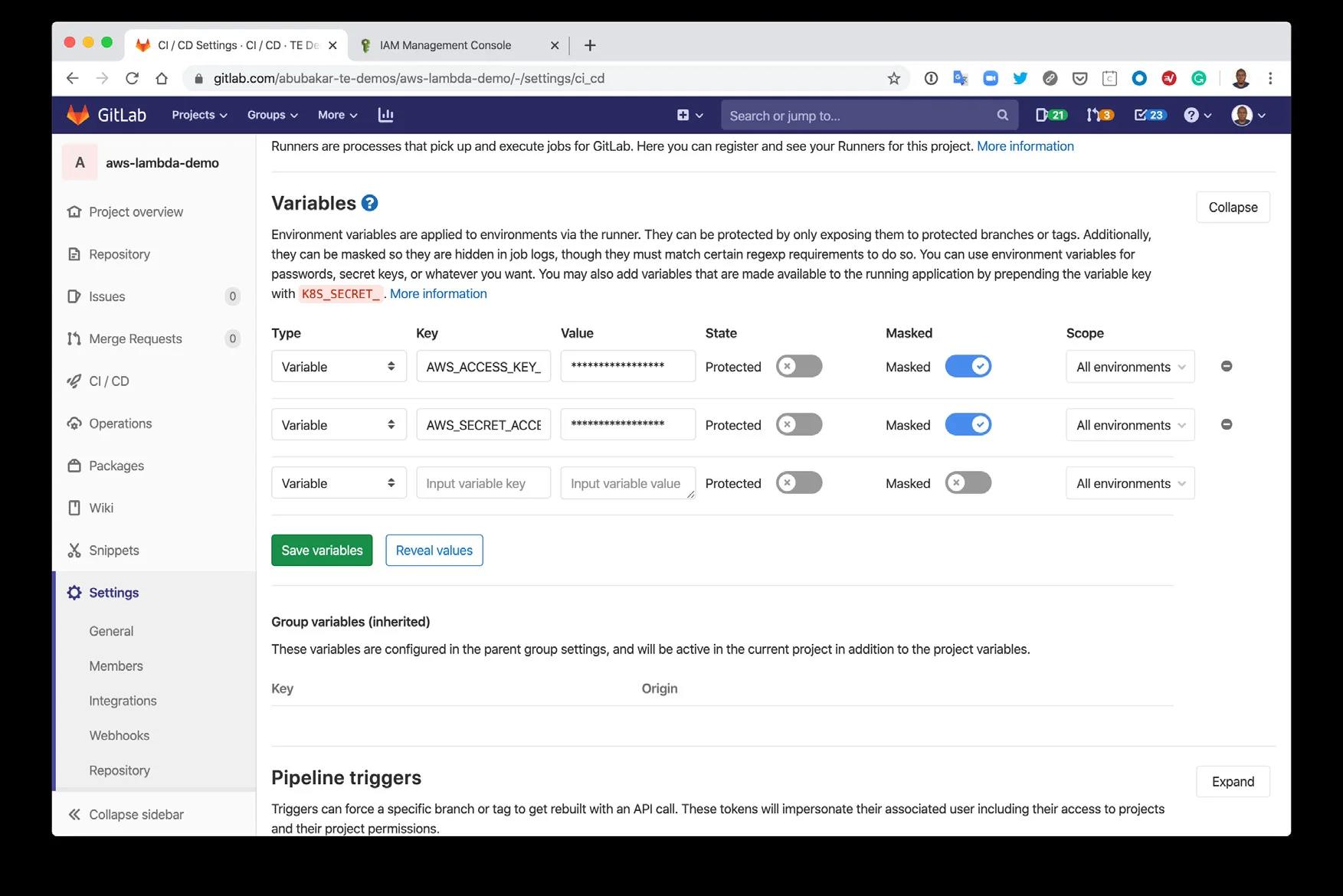
Task: Expand the Pipeline triggers section
Action: [1232, 782]
